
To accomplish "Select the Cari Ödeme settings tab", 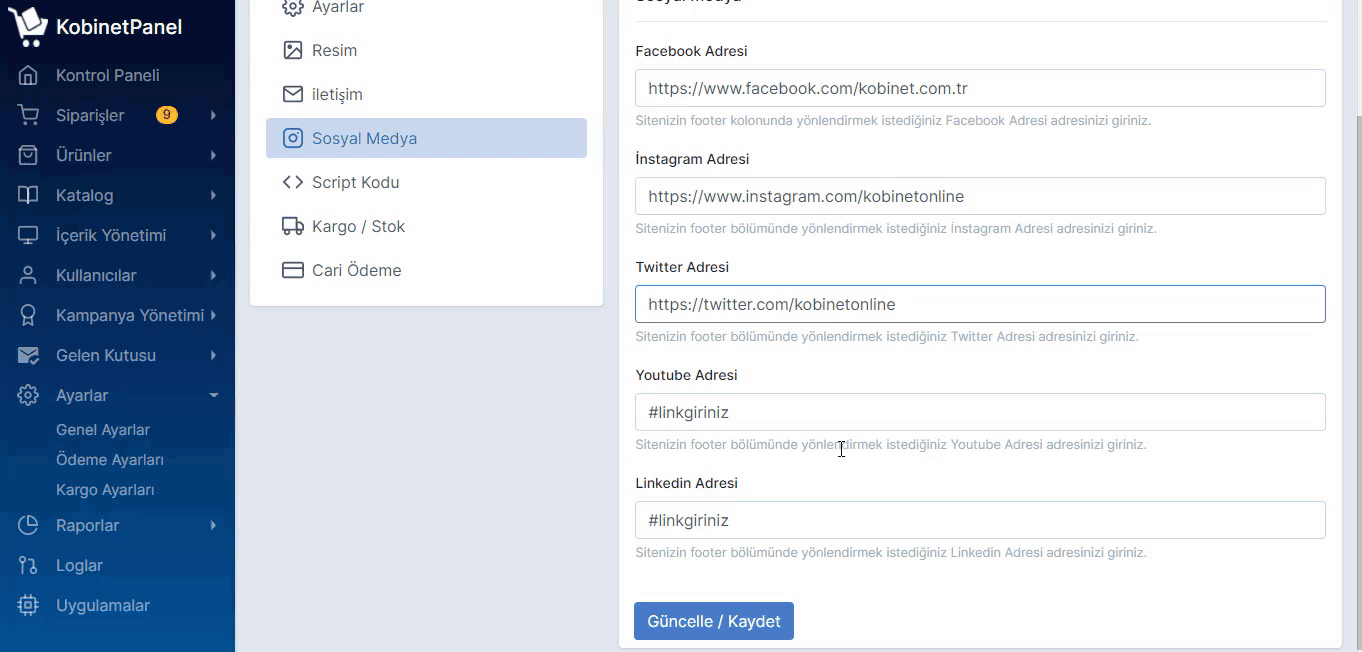I will [x=426, y=270].
